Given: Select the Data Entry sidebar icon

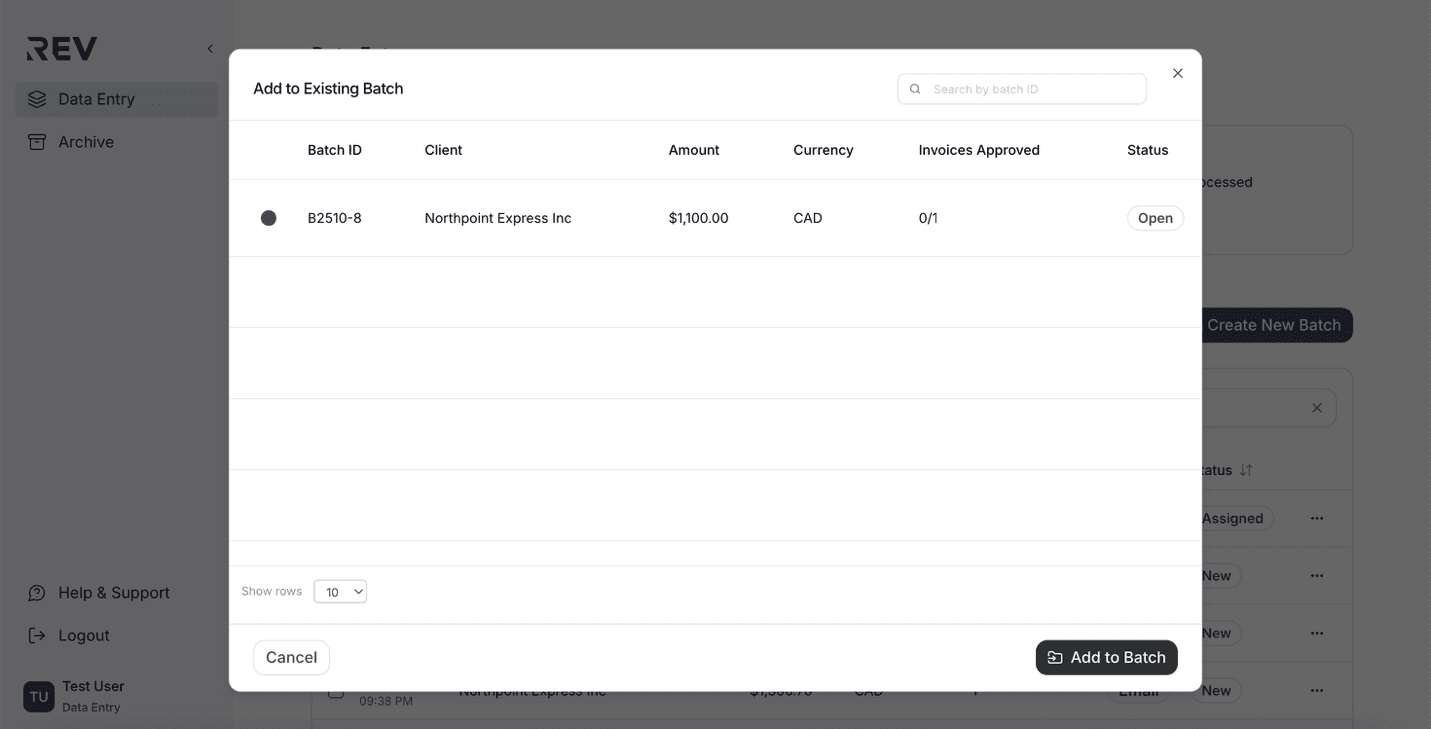Looking at the screenshot, I should point(37,98).
